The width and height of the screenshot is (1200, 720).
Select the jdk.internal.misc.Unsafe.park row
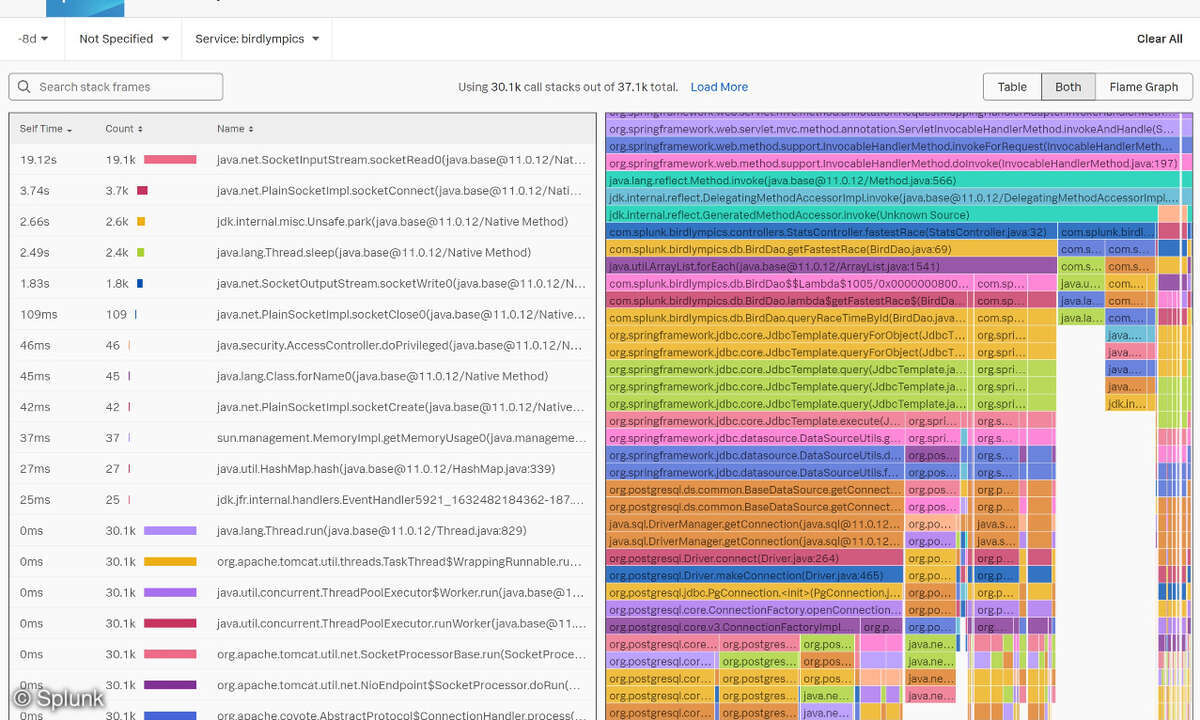(x=303, y=222)
